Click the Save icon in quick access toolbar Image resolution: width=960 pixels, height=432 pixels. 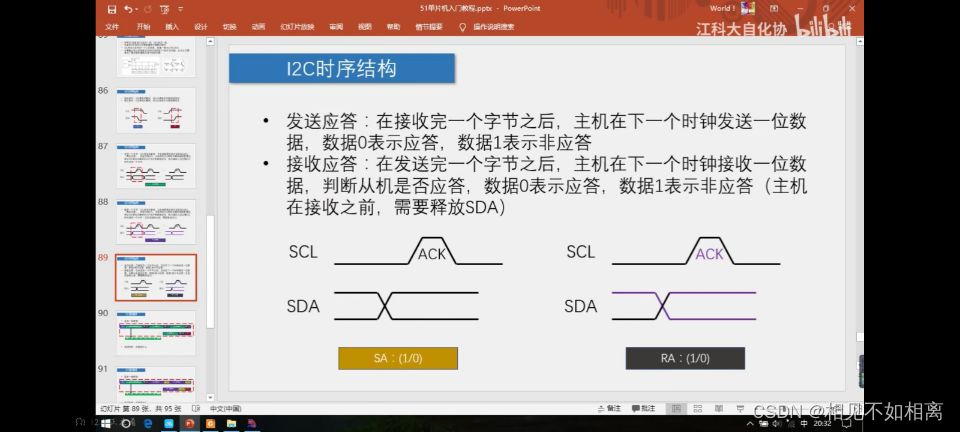tap(111, 9)
